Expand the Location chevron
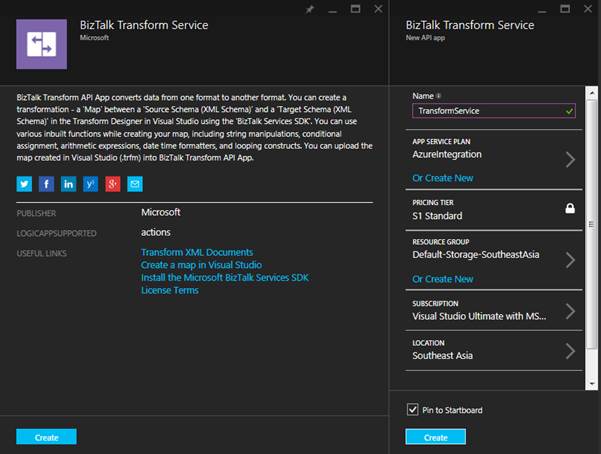Image resolution: width=601 pixels, height=454 pixels. [x=570, y=351]
